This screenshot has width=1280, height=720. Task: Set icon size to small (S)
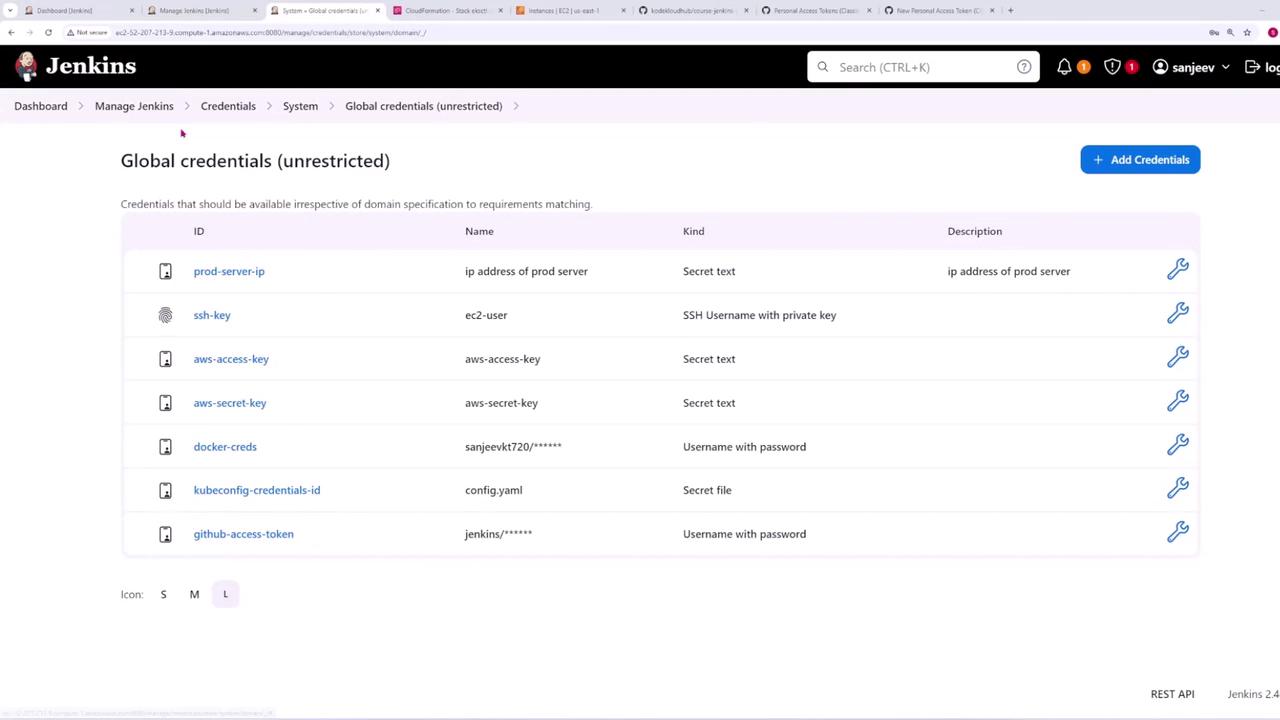pos(163,594)
